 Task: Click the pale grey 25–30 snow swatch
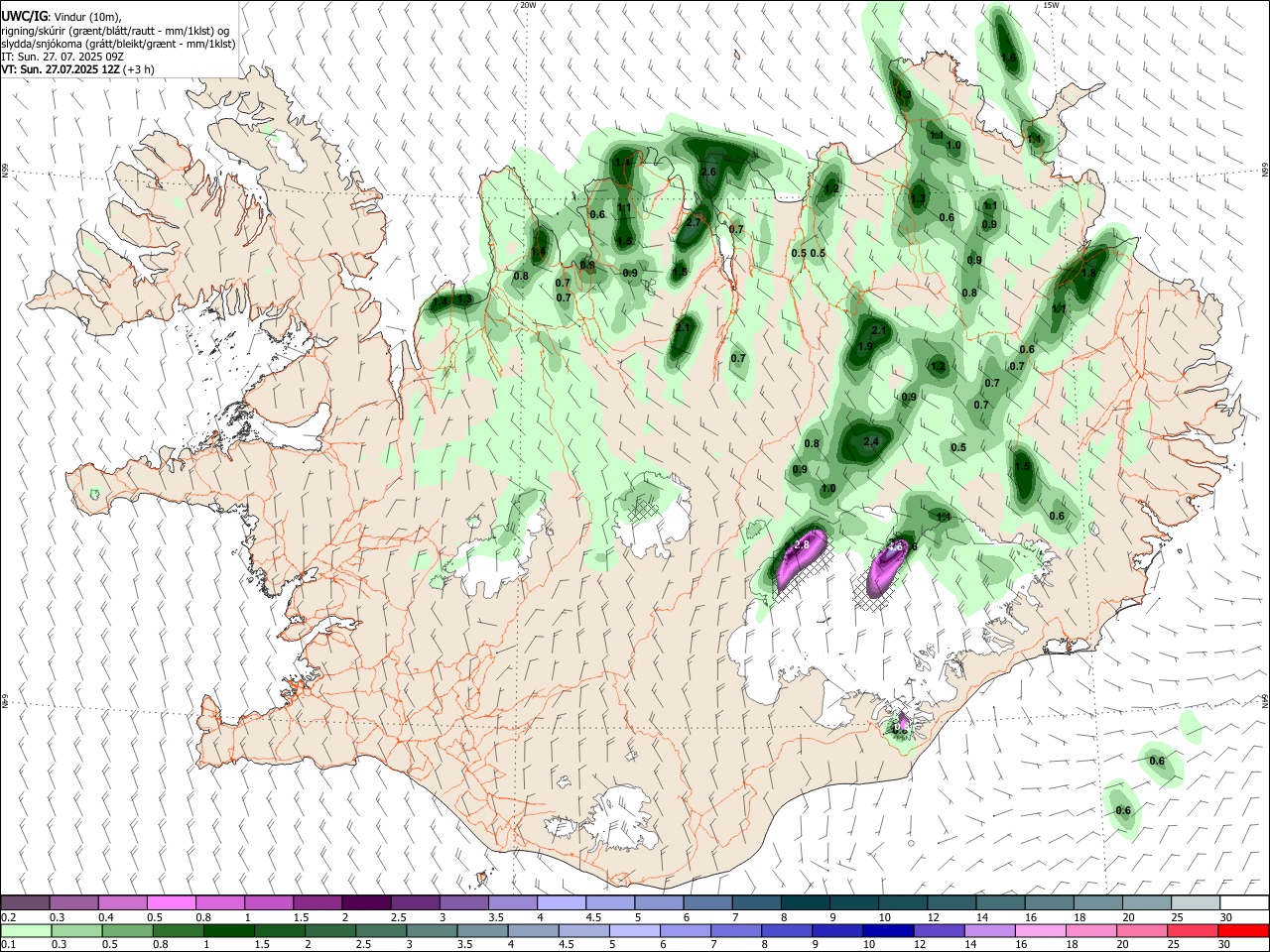1195,902
